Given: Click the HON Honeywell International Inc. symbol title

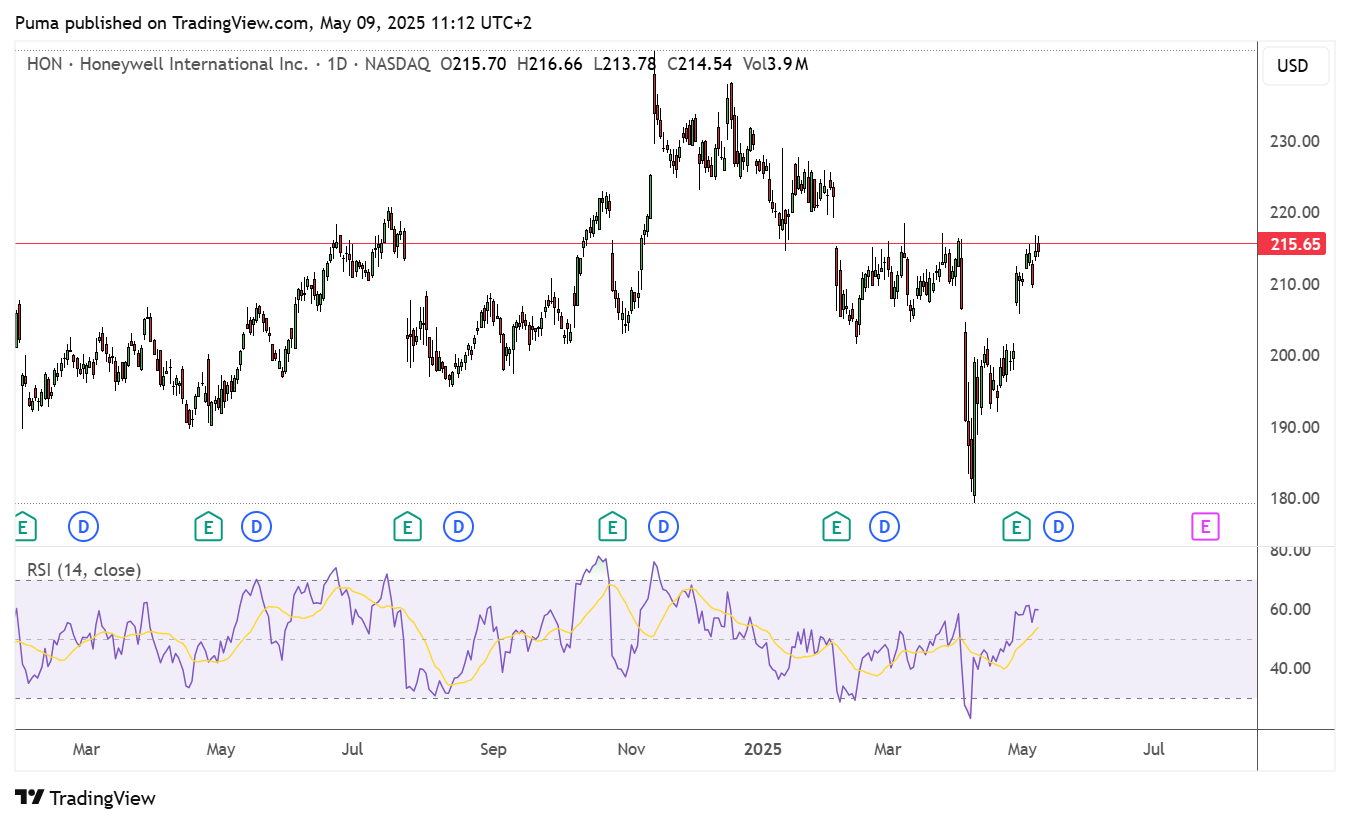Looking at the screenshot, I should pos(167,64).
